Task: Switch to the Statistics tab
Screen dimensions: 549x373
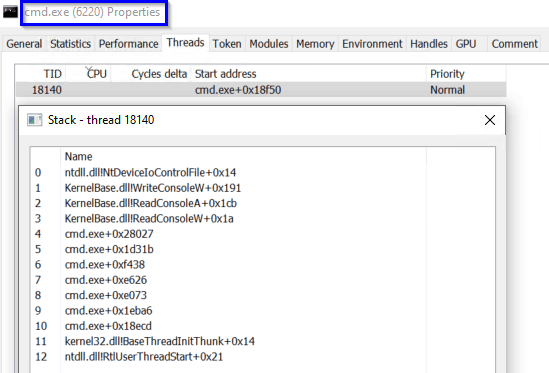Action: point(70,44)
